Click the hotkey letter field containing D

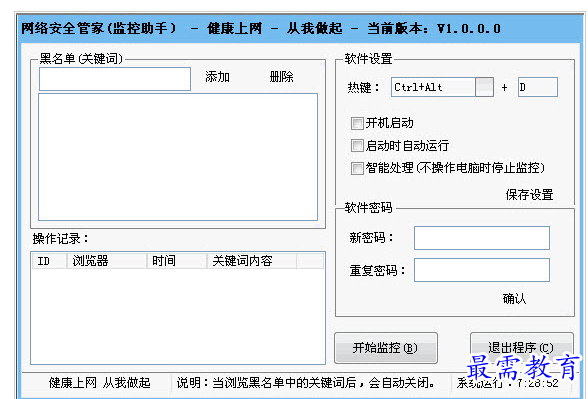(538, 87)
